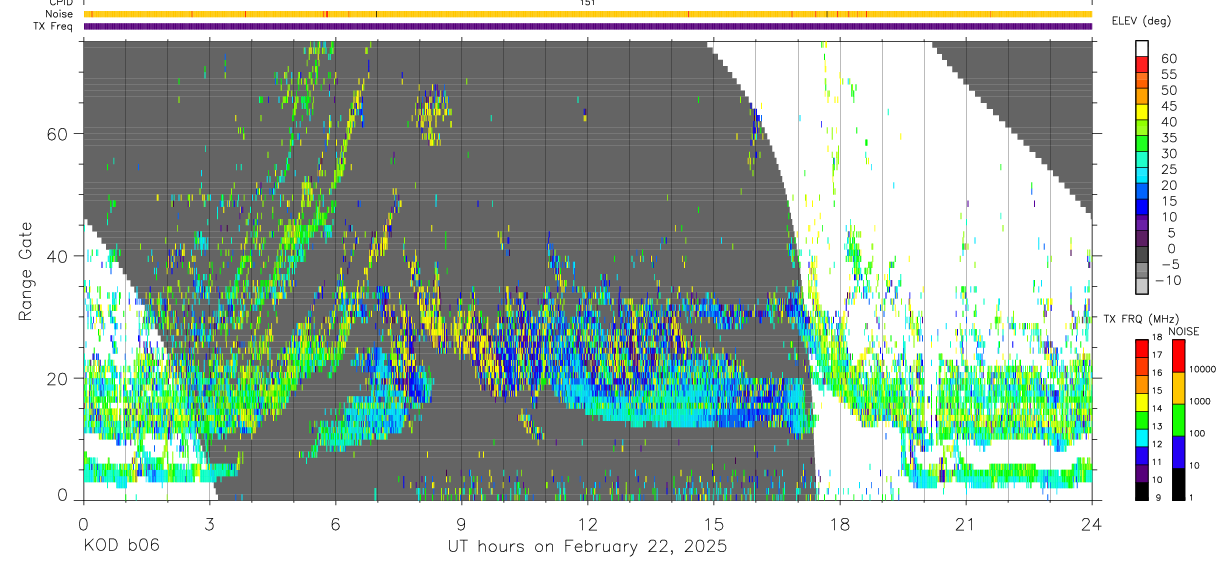This screenshot has width=1228, height=567.
Task: Click the "6" tick on the UT hours axis
Action: coord(335,523)
